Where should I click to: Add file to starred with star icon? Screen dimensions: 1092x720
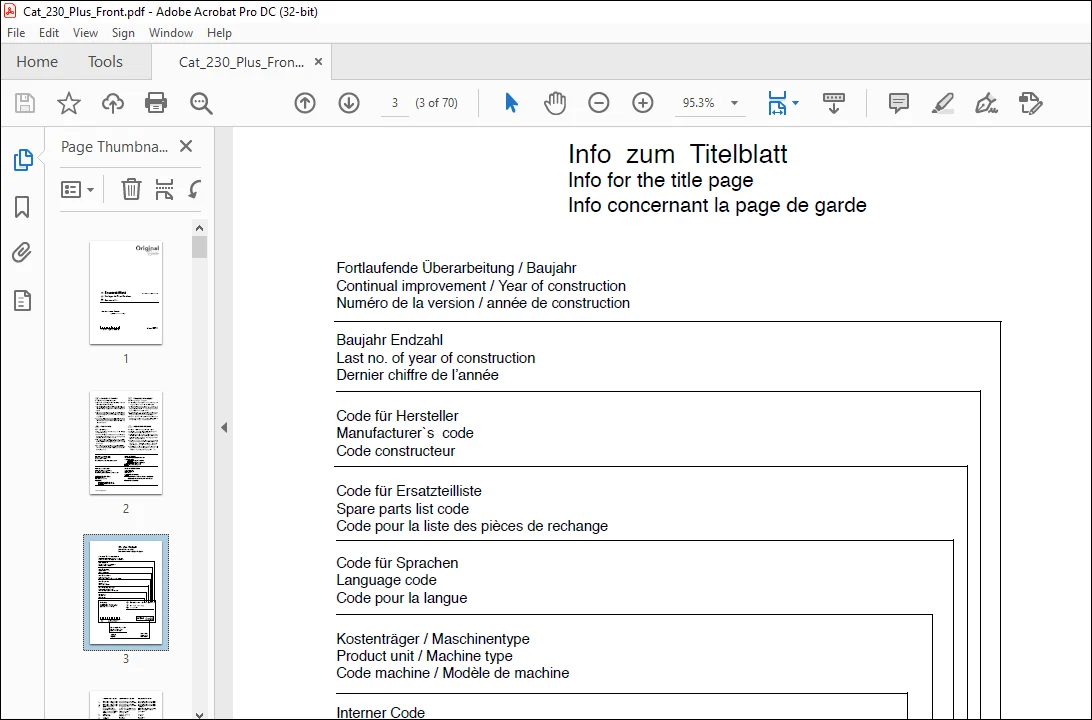pos(68,103)
